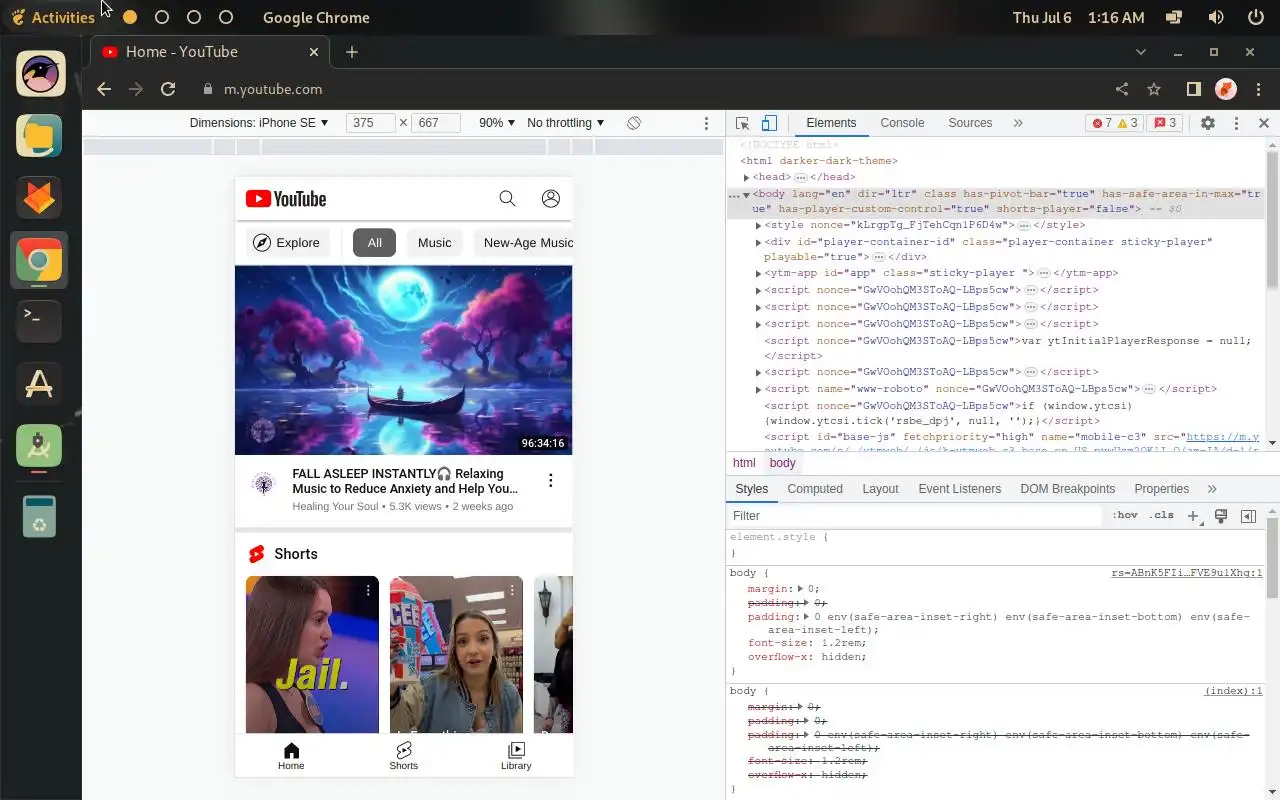1280x800 pixels.
Task: Select the Music filter chip
Action: 435,243
